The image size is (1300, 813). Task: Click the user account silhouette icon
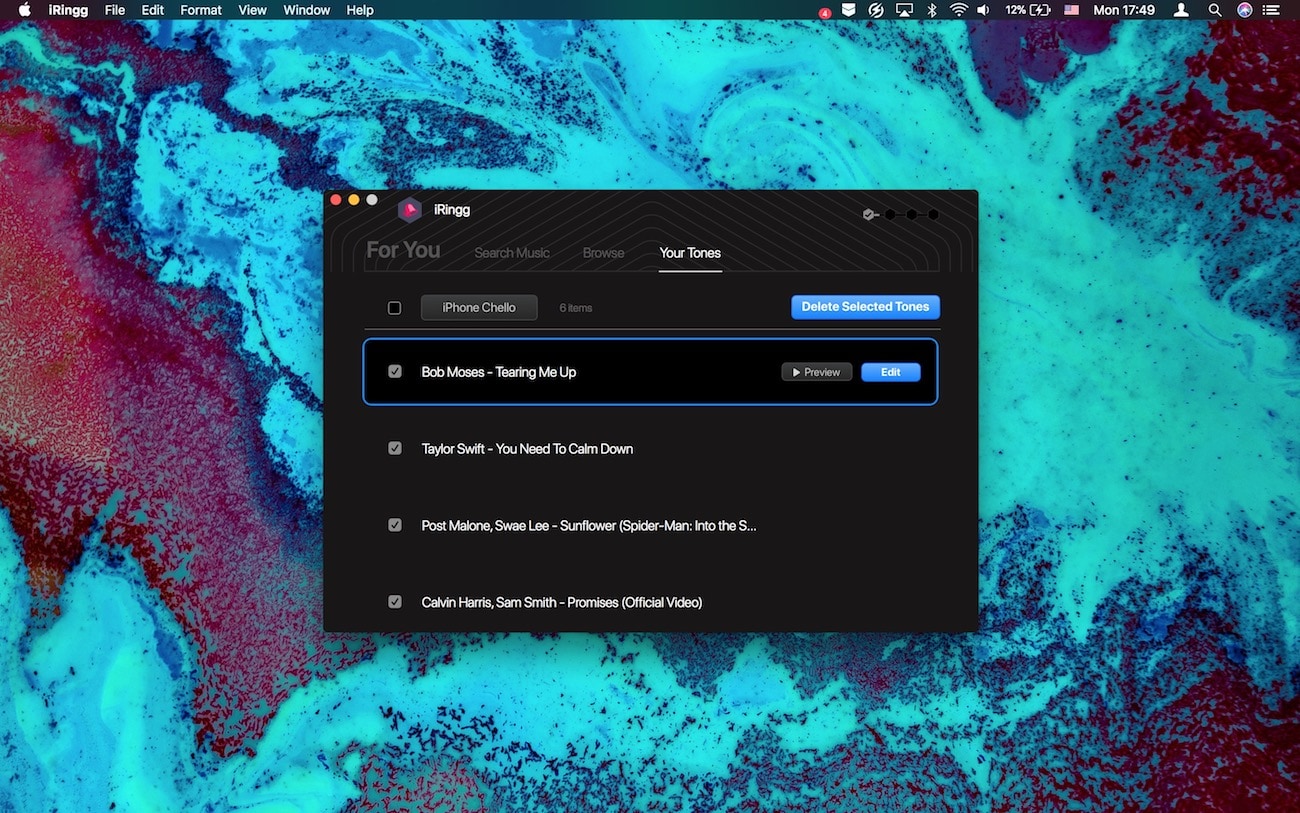point(1181,10)
